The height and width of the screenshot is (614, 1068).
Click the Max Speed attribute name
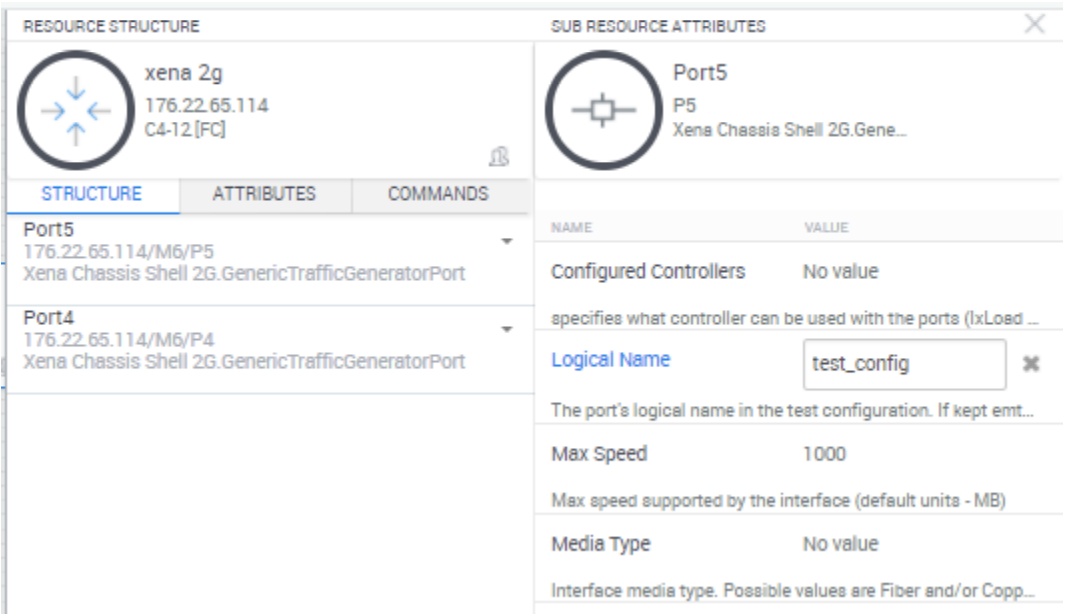click(599, 453)
